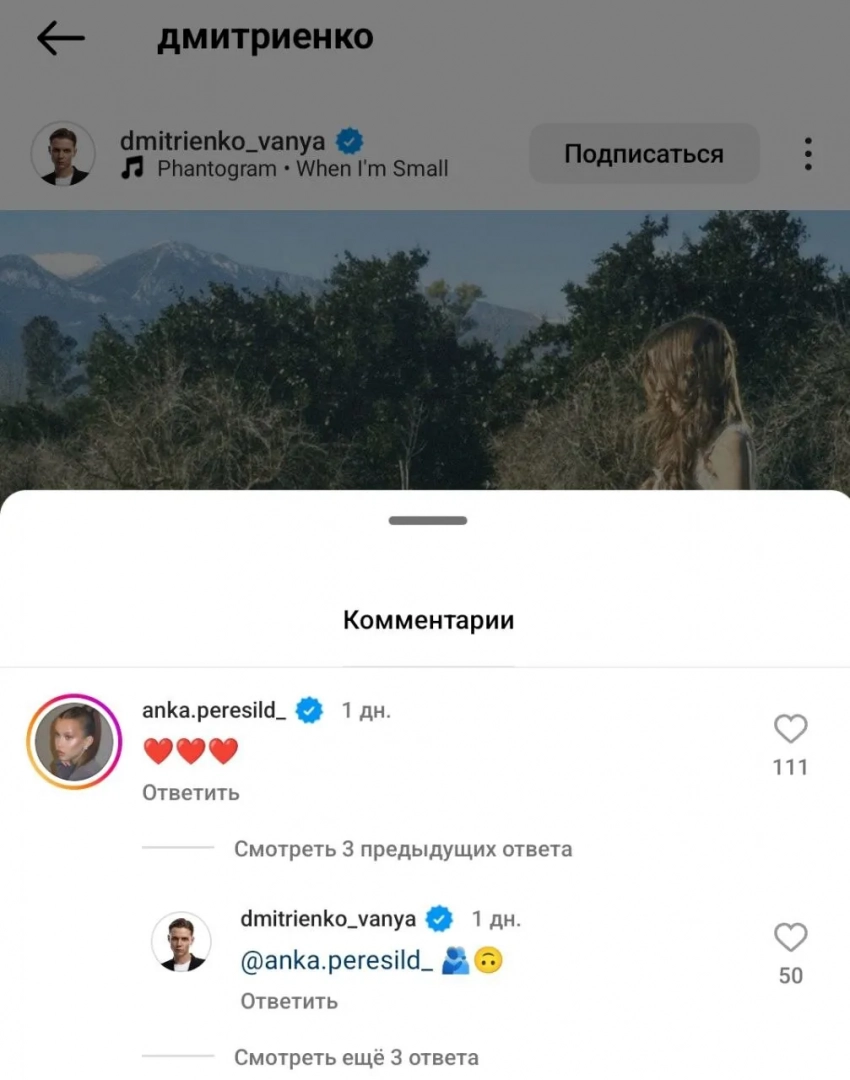Open the three-dot options menu
The width and height of the screenshot is (850, 1080).
click(808, 154)
